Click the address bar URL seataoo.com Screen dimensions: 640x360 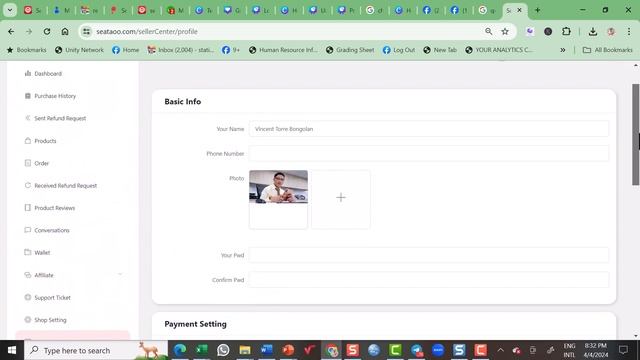147,31
